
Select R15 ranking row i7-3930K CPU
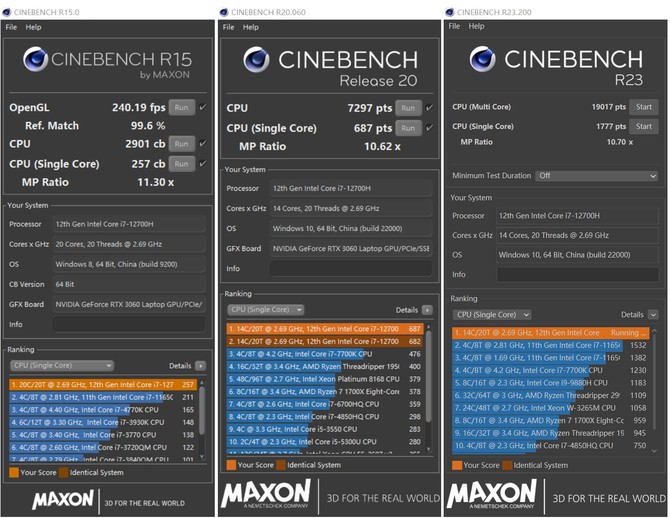click(x=103, y=422)
